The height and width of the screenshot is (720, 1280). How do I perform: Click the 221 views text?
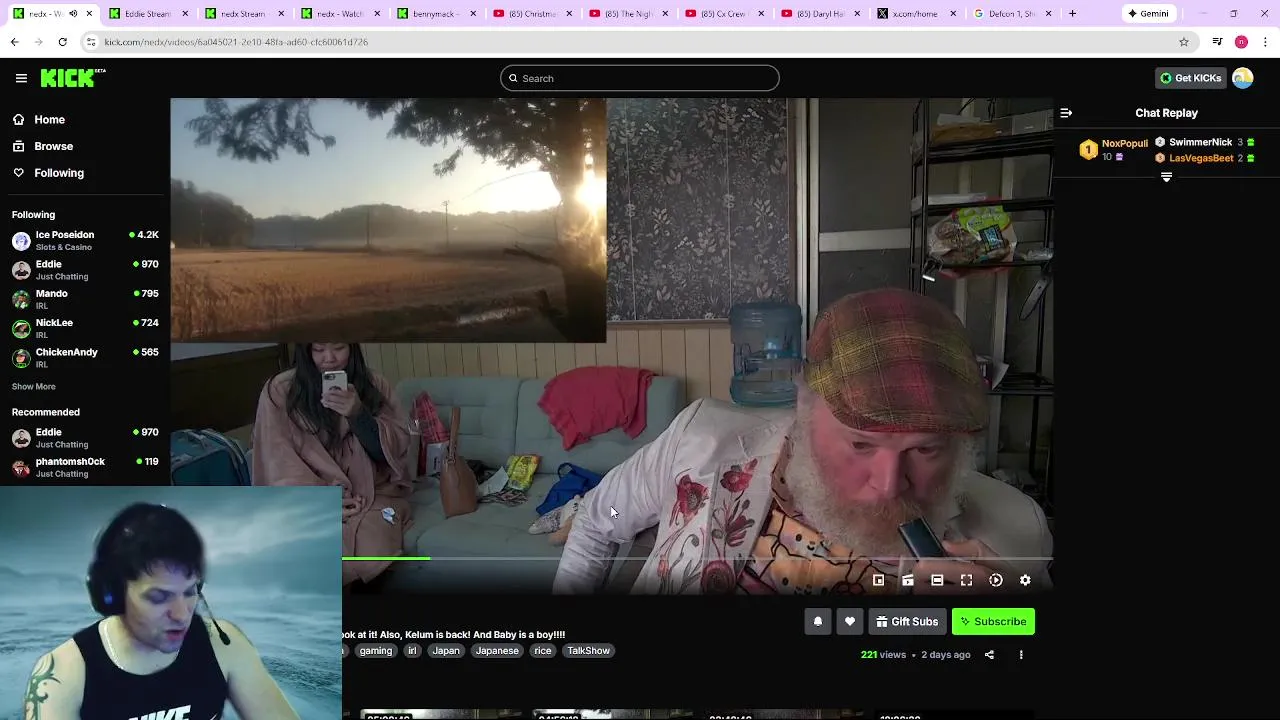click(x=883, y=655)
